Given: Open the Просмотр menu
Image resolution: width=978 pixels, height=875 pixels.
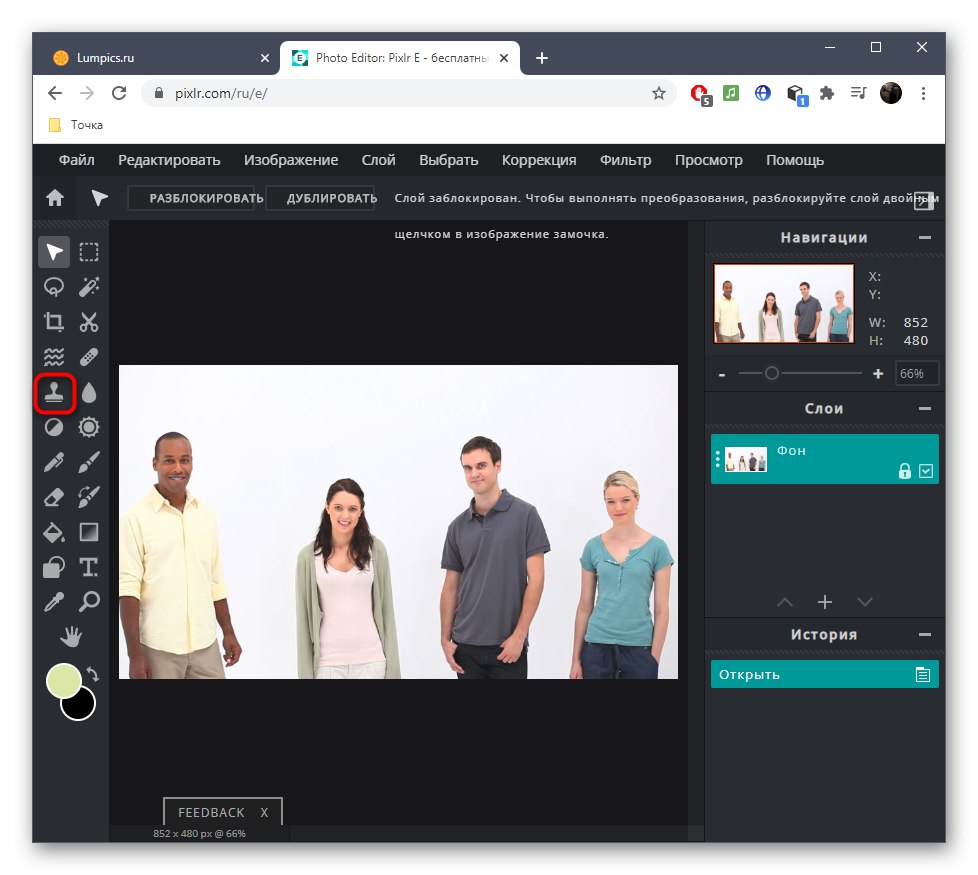Looking at the screenshot, I should pos(709,160).
